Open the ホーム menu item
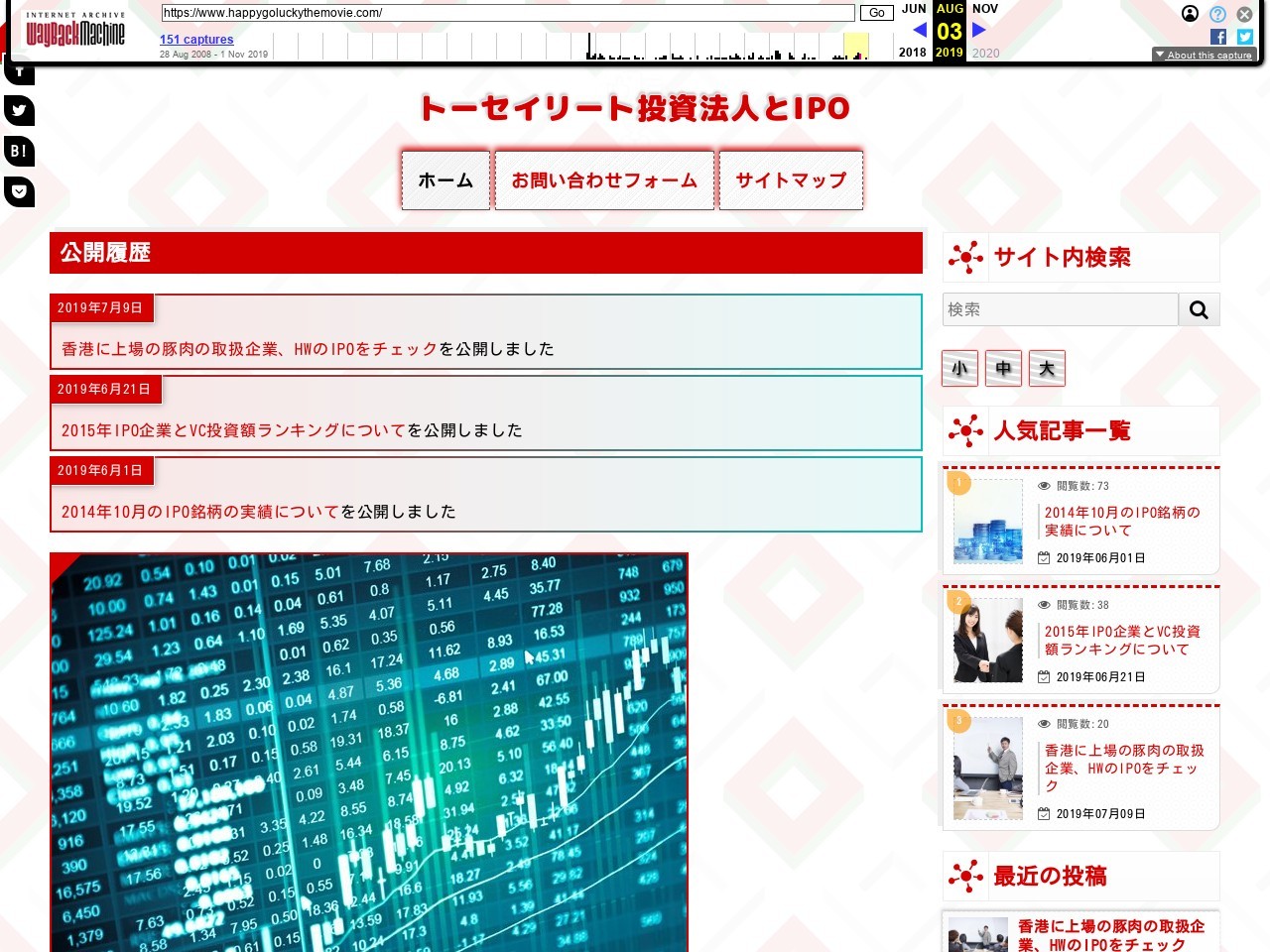Viewport: 1270px width, 952px height. 445,180
